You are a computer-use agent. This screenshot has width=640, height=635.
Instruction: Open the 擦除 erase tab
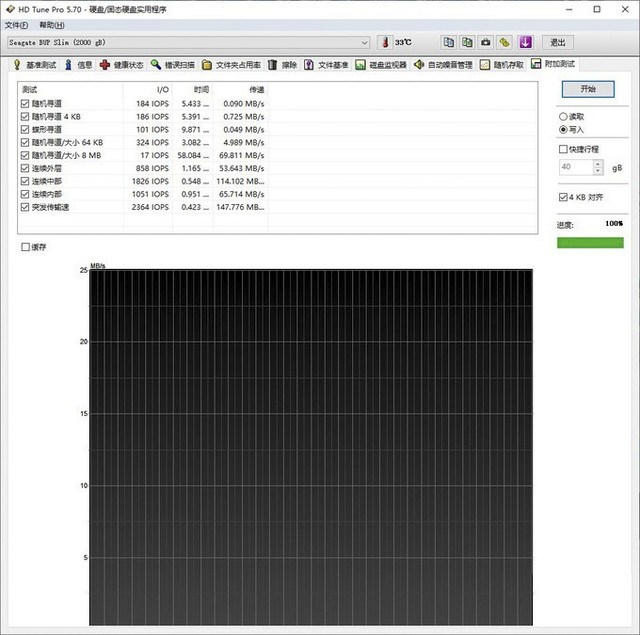click(282, 65)
